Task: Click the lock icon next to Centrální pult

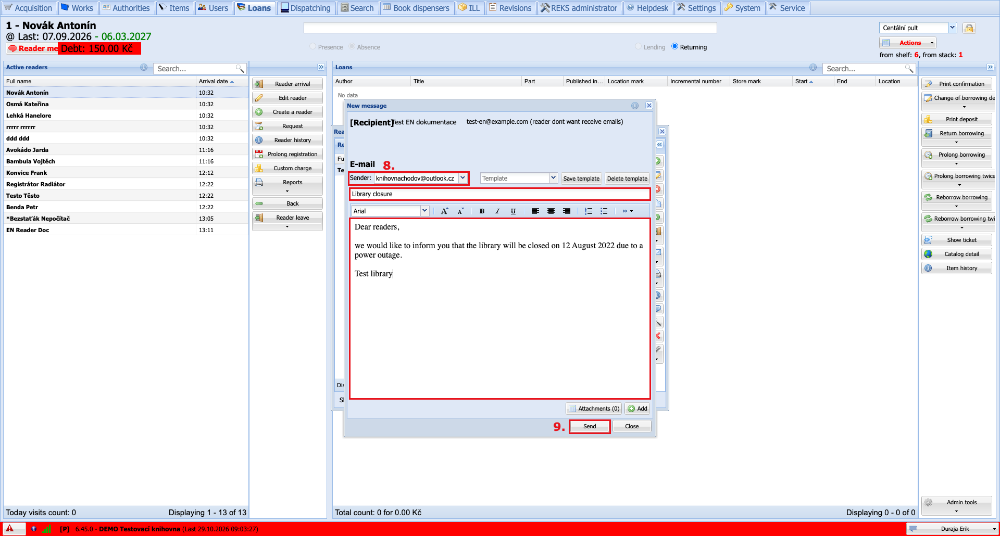Action: [x=969, y=28]
